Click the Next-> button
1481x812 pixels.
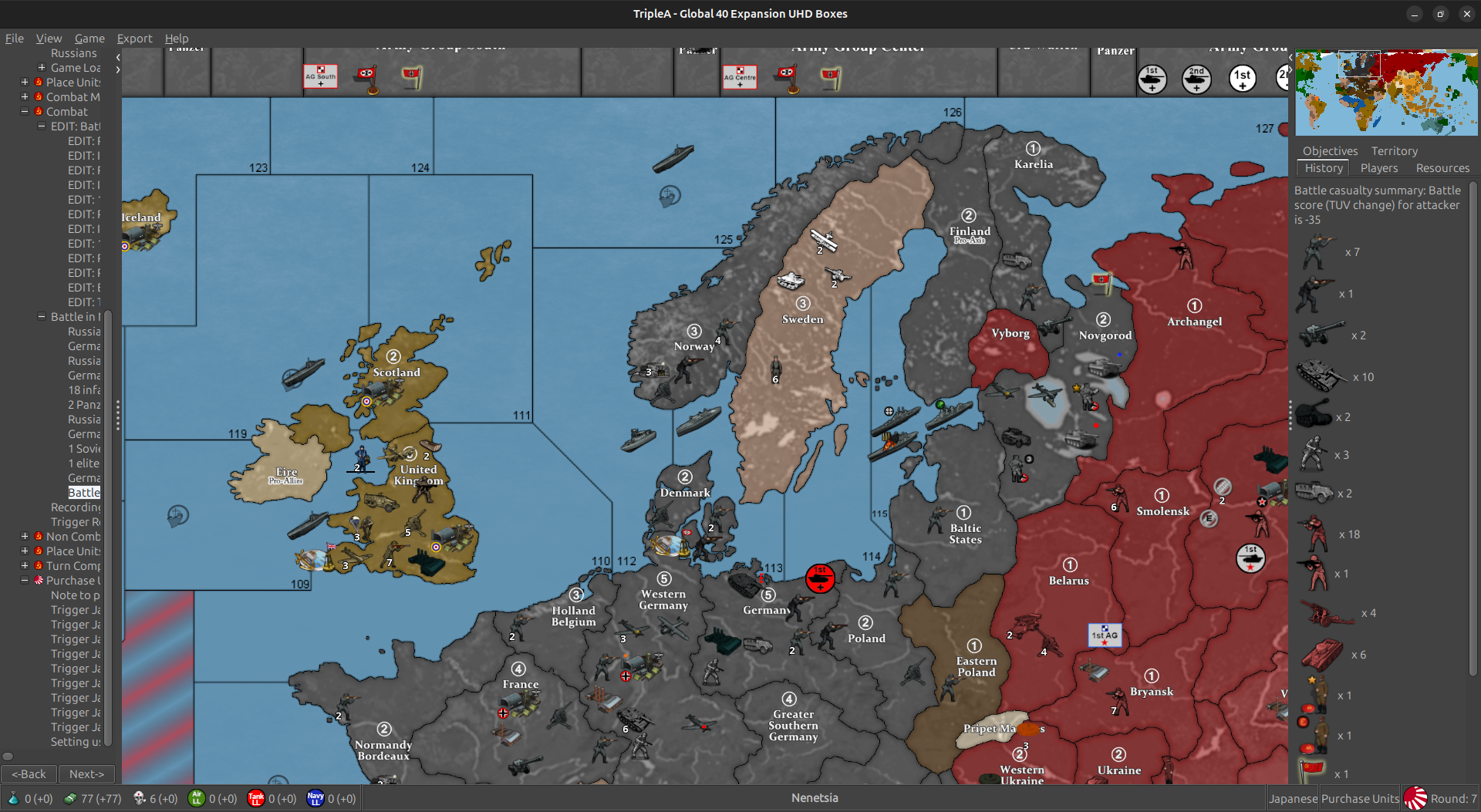[x=86, y=773]
